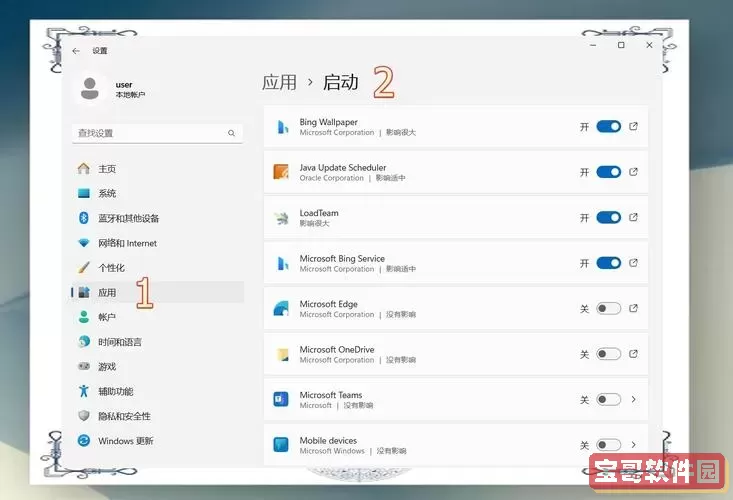Switch off LoadTeam startup toggle
The image size is (733, 500).
609,217
